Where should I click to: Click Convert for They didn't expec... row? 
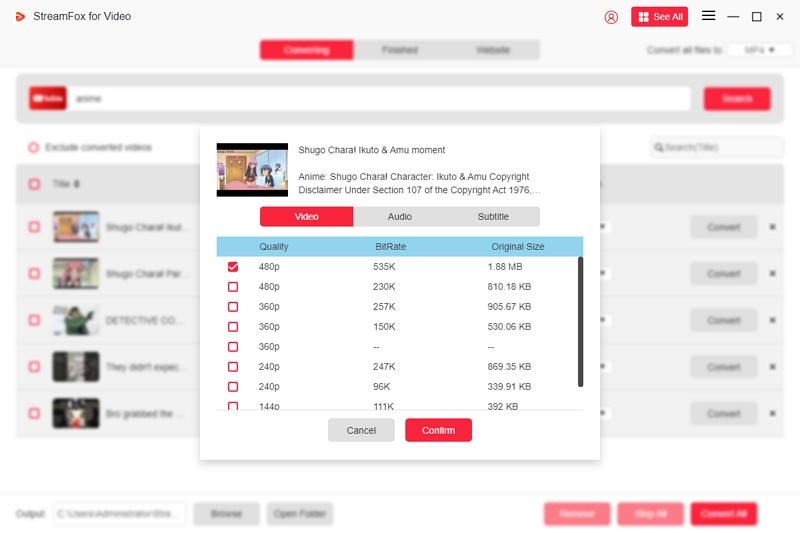[x=723, y=367]
